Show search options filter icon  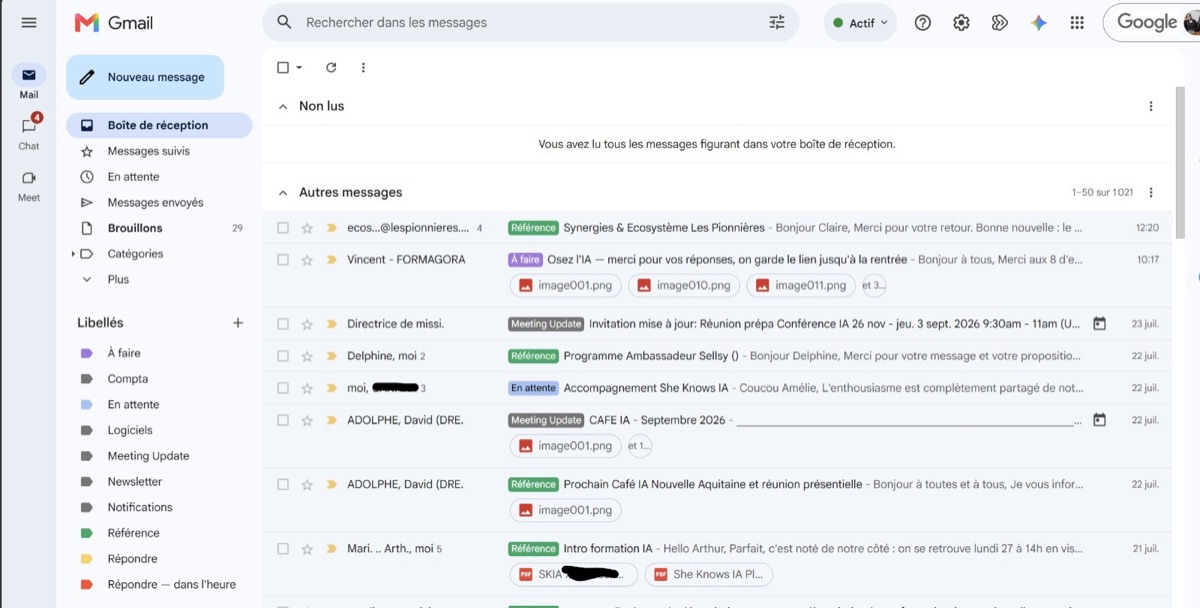click(x=777, y=22)
